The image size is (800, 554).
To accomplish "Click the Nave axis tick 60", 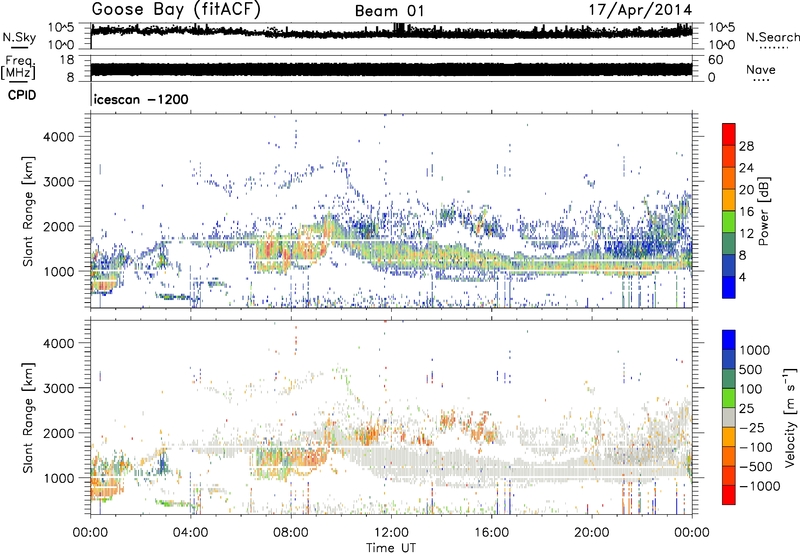I will pos(715,60).
